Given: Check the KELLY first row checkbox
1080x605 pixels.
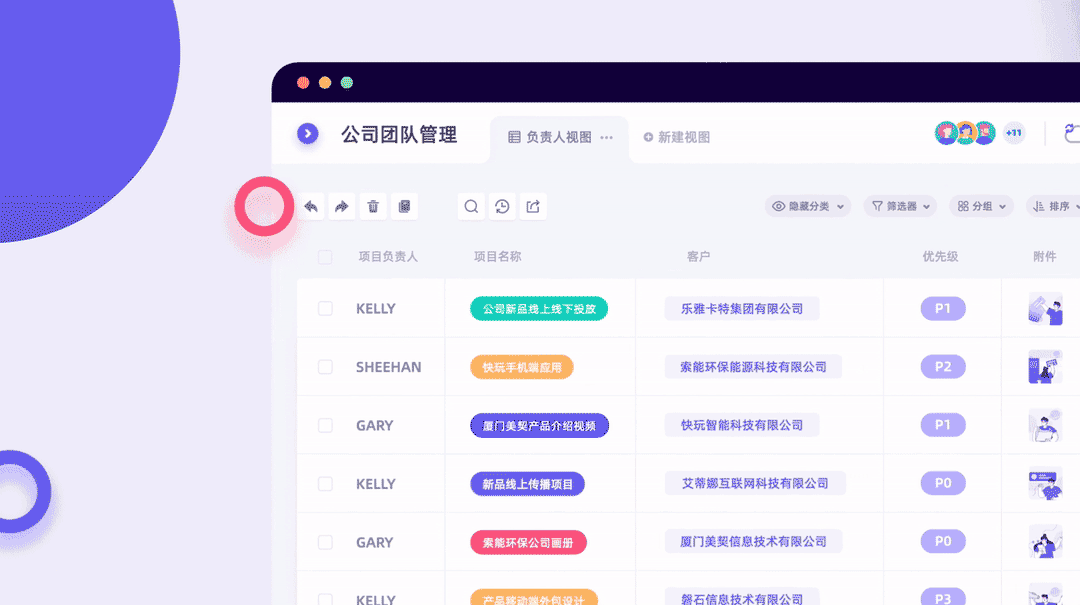Looking at the screenshot, I should point(325,309).
